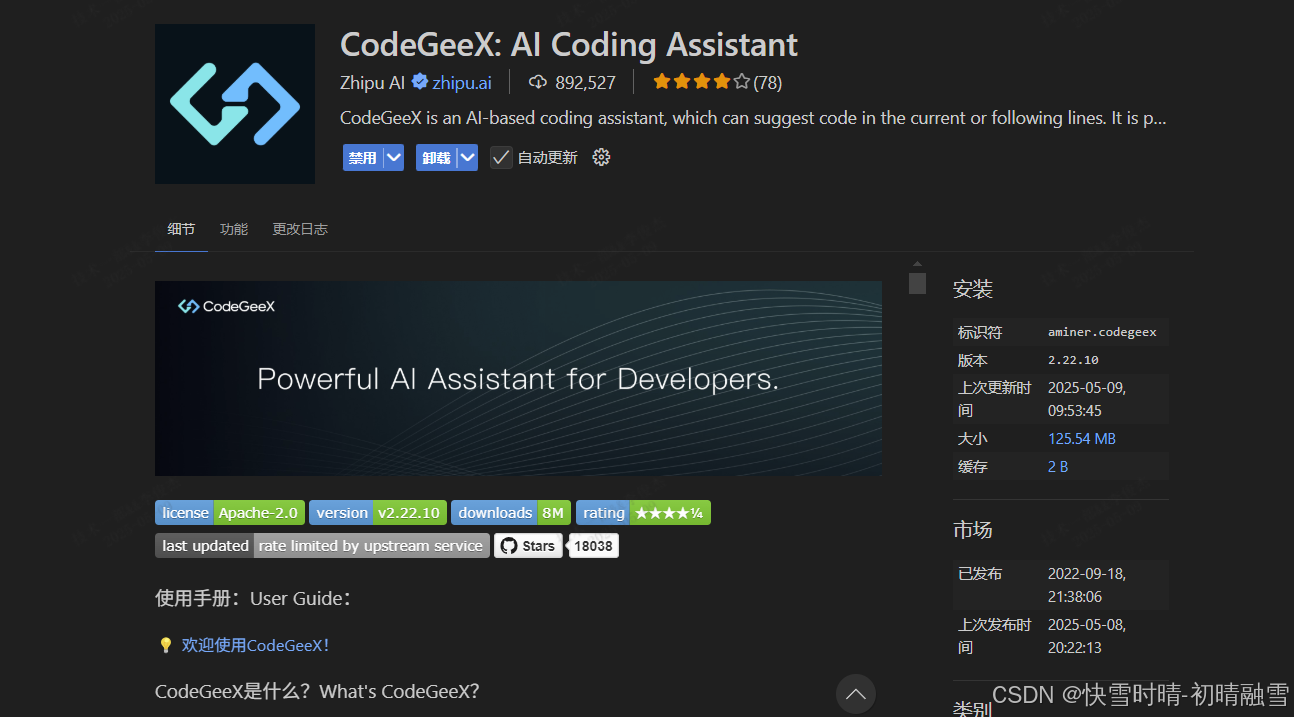
Task: Click the 卸载 uninstall button
Action: (x=437, y=157)
